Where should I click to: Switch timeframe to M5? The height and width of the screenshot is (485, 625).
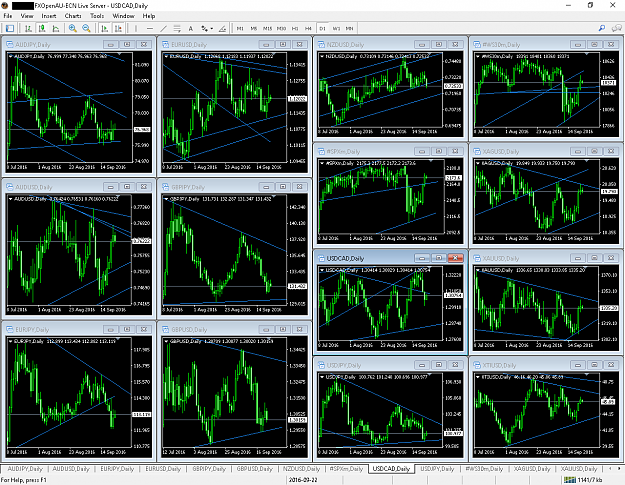(254, 29)
